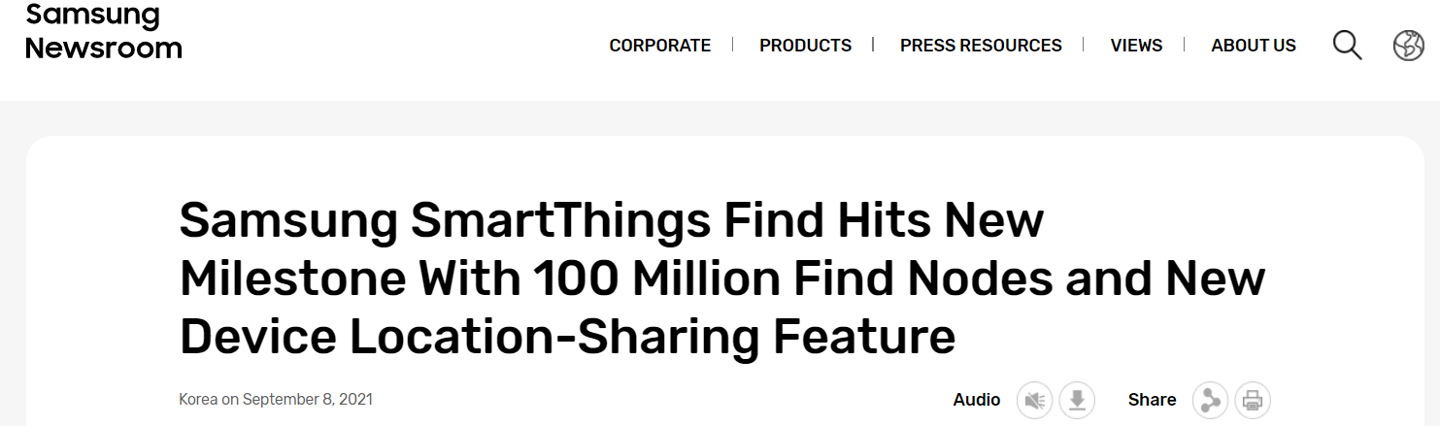Image resolution: width=1440 pixels, height=426 pixels.
Task: Go to Samsung Newsroom home logo
Action: coord(103,32)
